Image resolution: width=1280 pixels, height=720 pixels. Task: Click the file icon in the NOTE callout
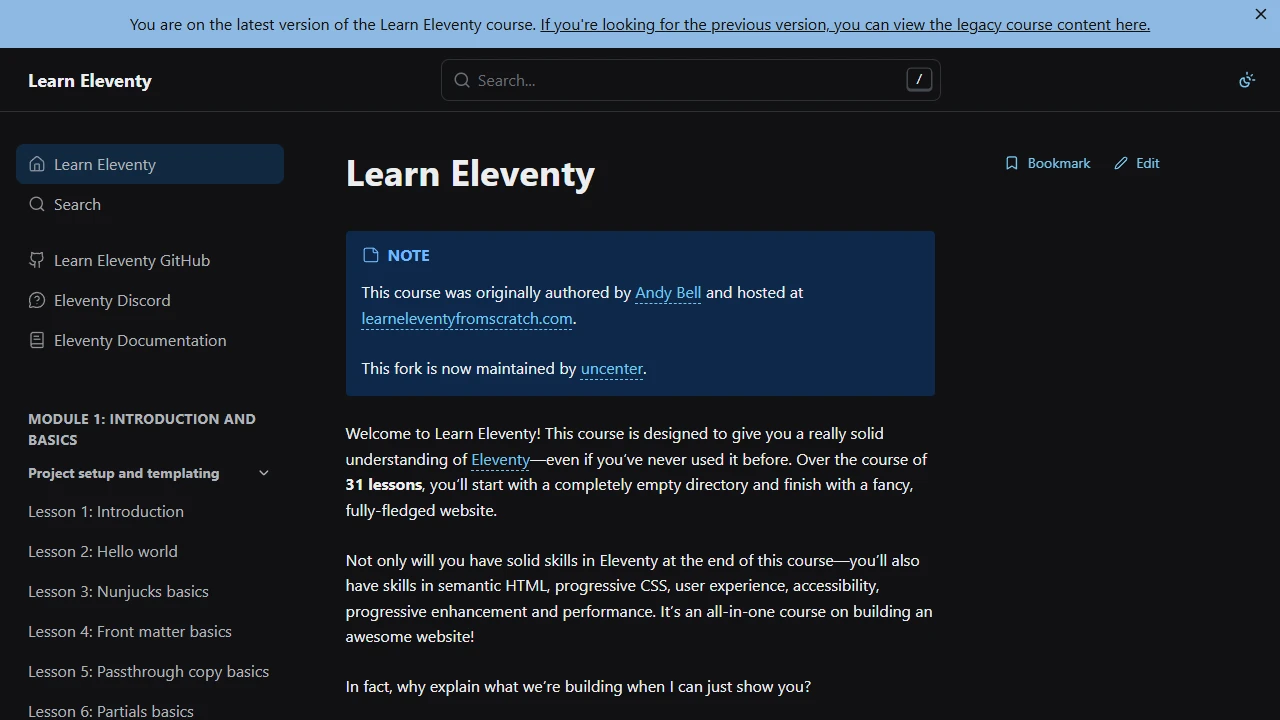click(x=370, y=255)
